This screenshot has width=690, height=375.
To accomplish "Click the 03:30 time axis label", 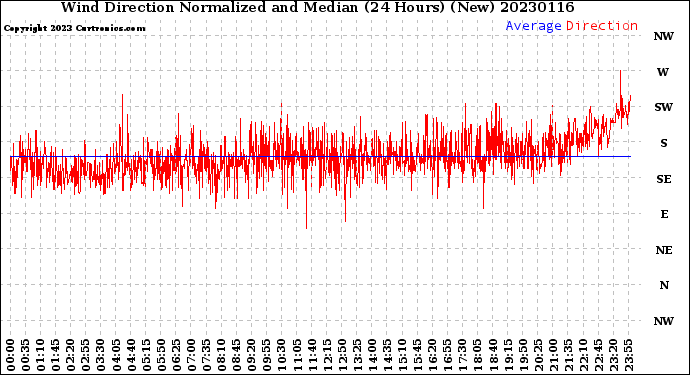I will pyautogui.click(x=101, y=356).
